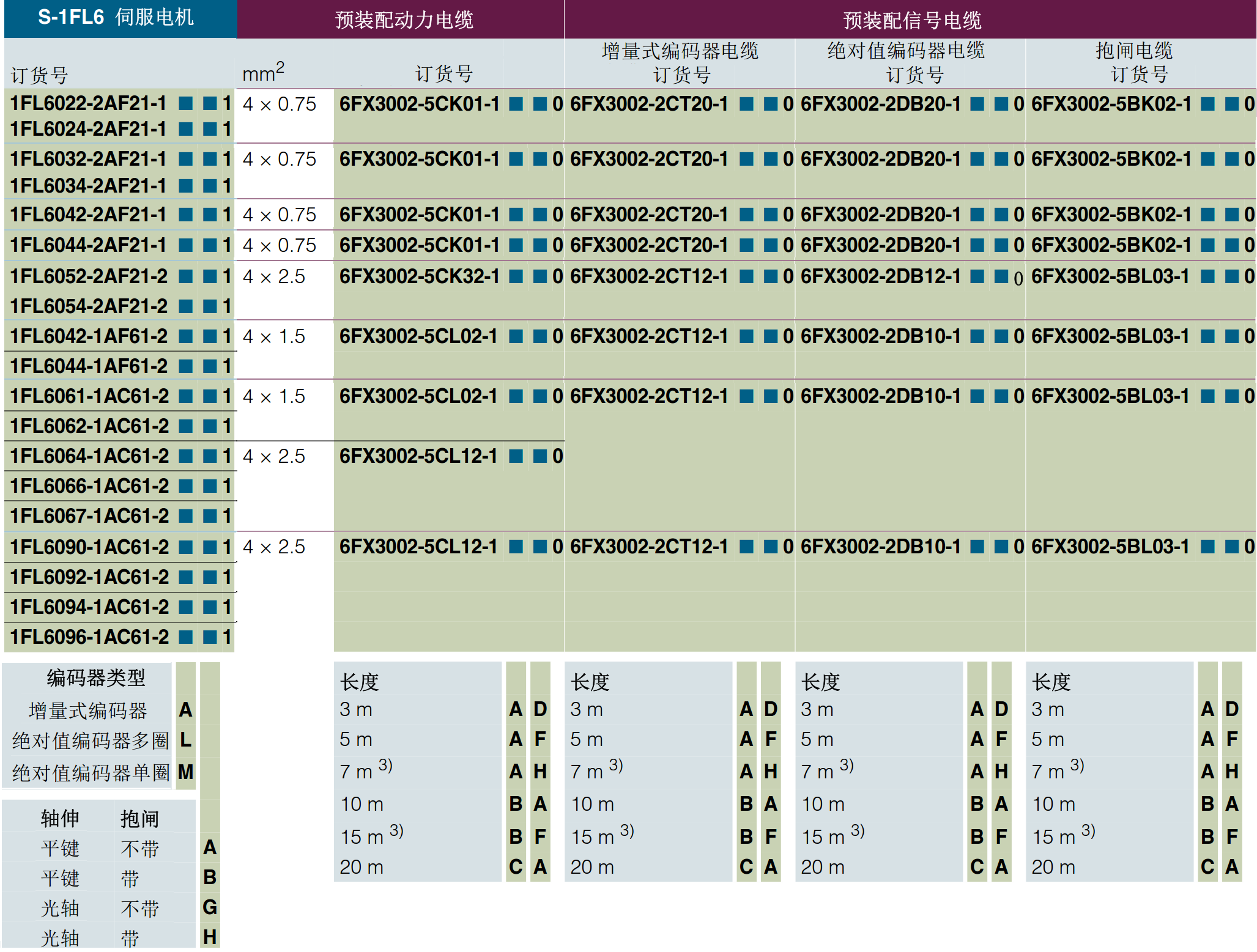This screenshot has width=1257, height=952.
Task: Select incremental encoder code letter A
Action: click(185, 710)
